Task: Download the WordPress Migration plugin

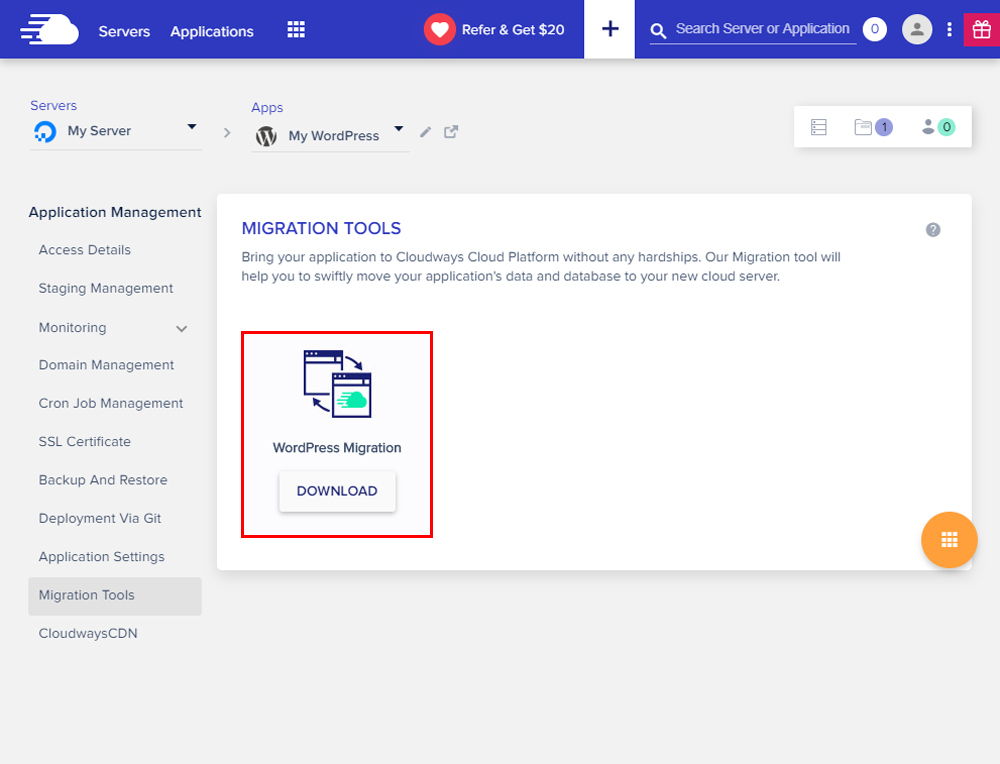Action: 337,491
